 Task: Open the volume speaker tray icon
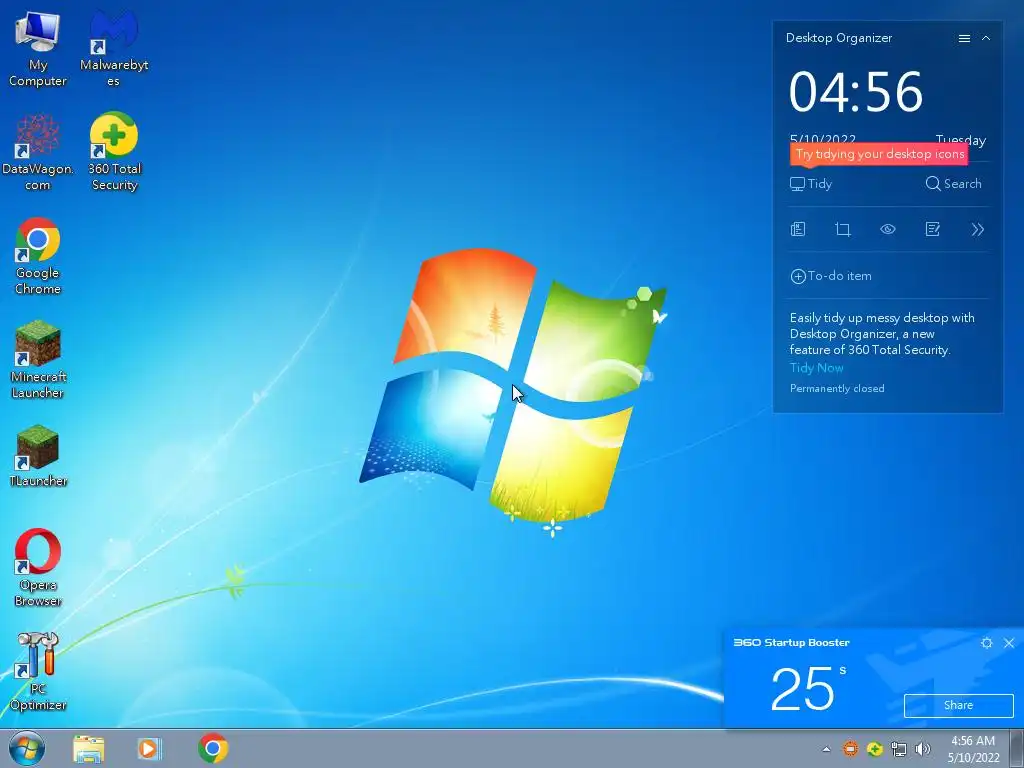click(x=923, y=749)
